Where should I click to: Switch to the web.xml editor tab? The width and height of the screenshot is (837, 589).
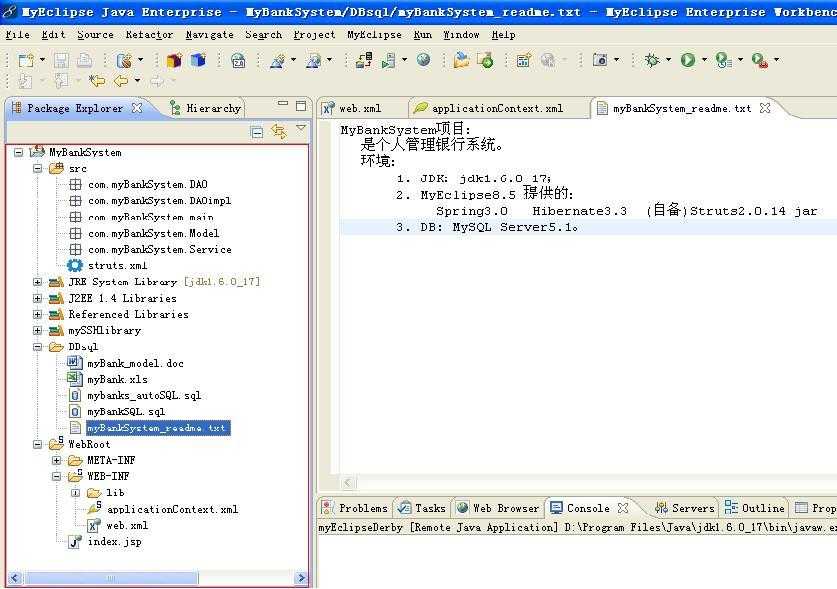pos(360,108)
